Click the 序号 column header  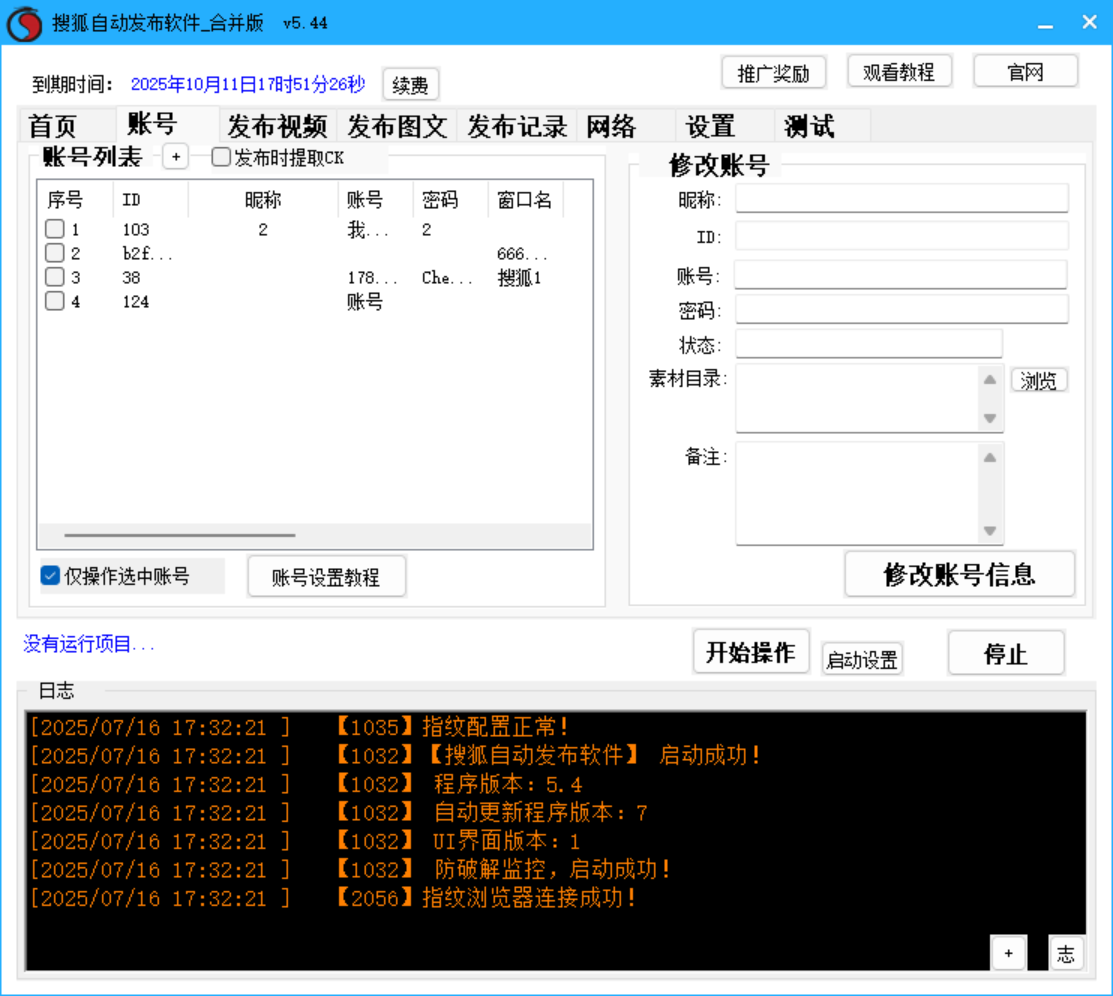pyautogui.click(x=75, y=199)
